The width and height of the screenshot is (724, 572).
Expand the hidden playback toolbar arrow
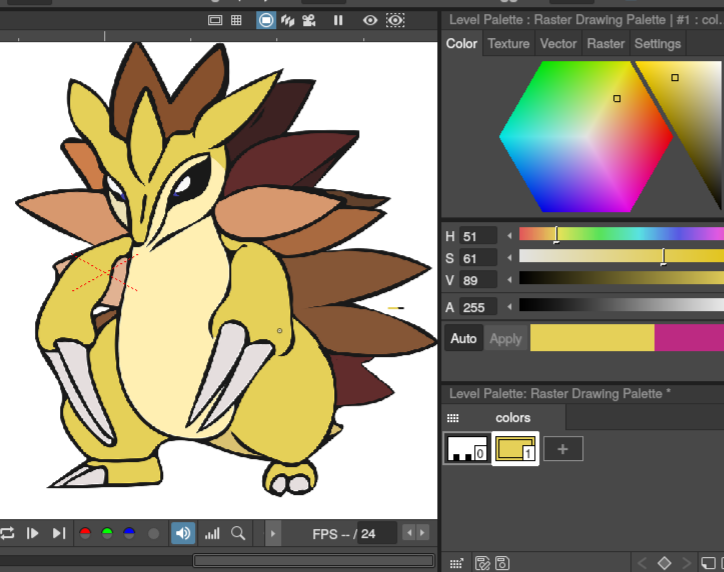273,534
